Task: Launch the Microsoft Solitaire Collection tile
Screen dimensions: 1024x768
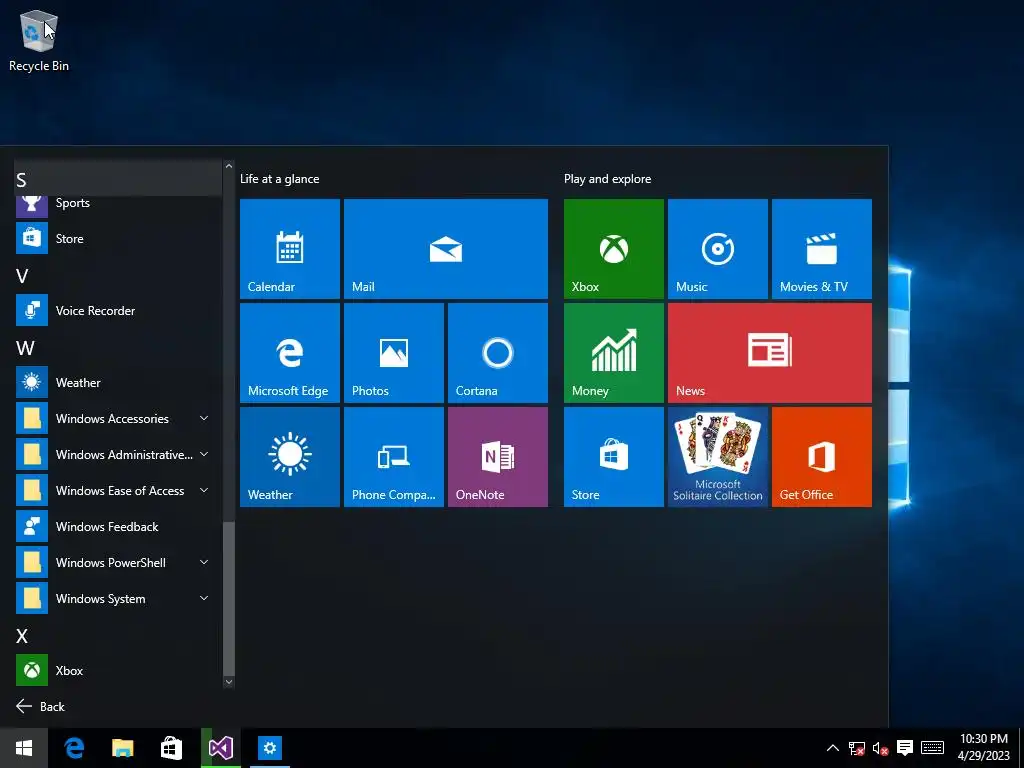Action: (x=718, y=456)
